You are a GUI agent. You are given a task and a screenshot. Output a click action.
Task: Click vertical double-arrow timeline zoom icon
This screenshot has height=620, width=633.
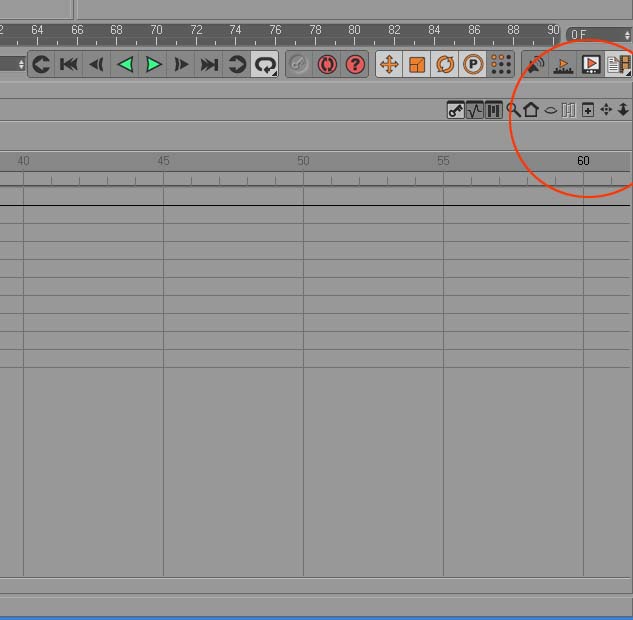(623, 109)
